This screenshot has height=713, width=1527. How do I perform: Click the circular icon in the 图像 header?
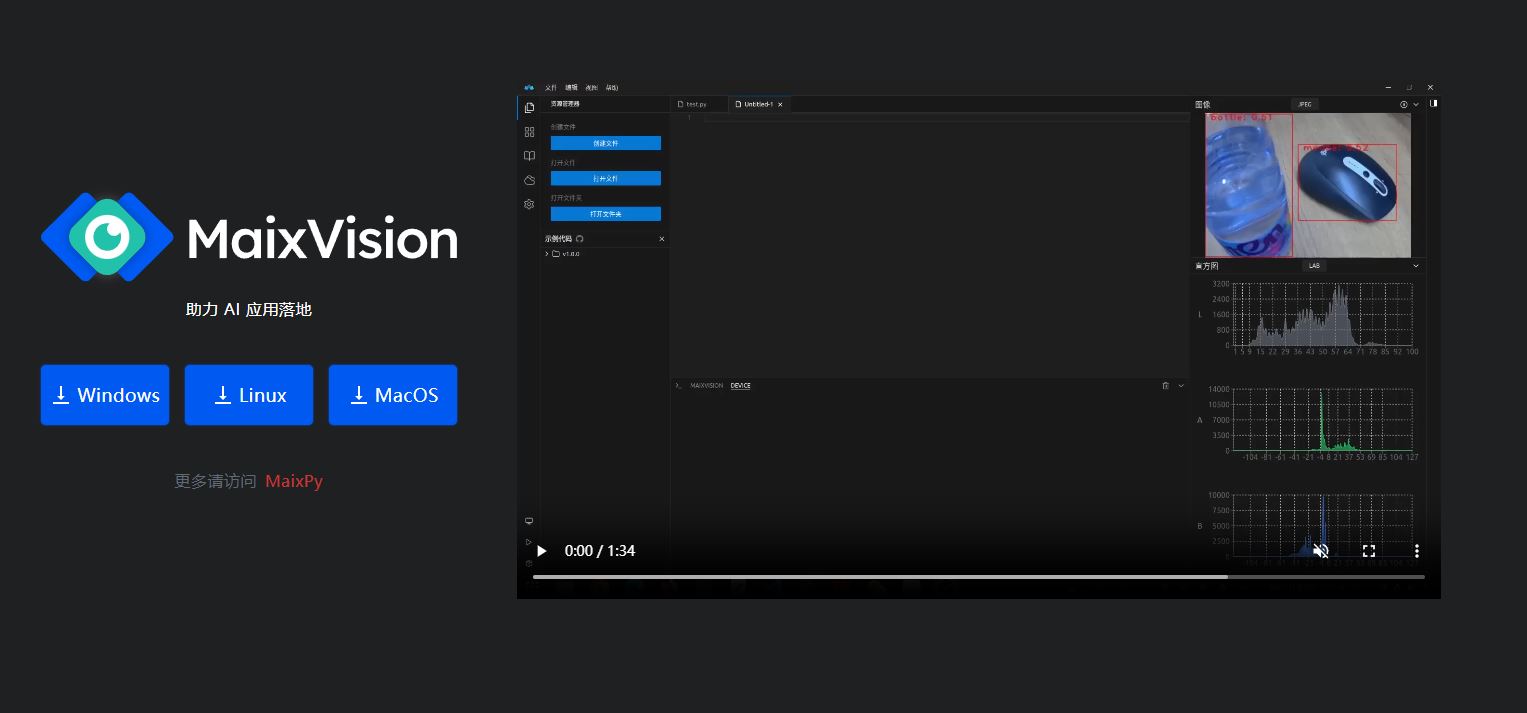click(x=1404, y=104)
